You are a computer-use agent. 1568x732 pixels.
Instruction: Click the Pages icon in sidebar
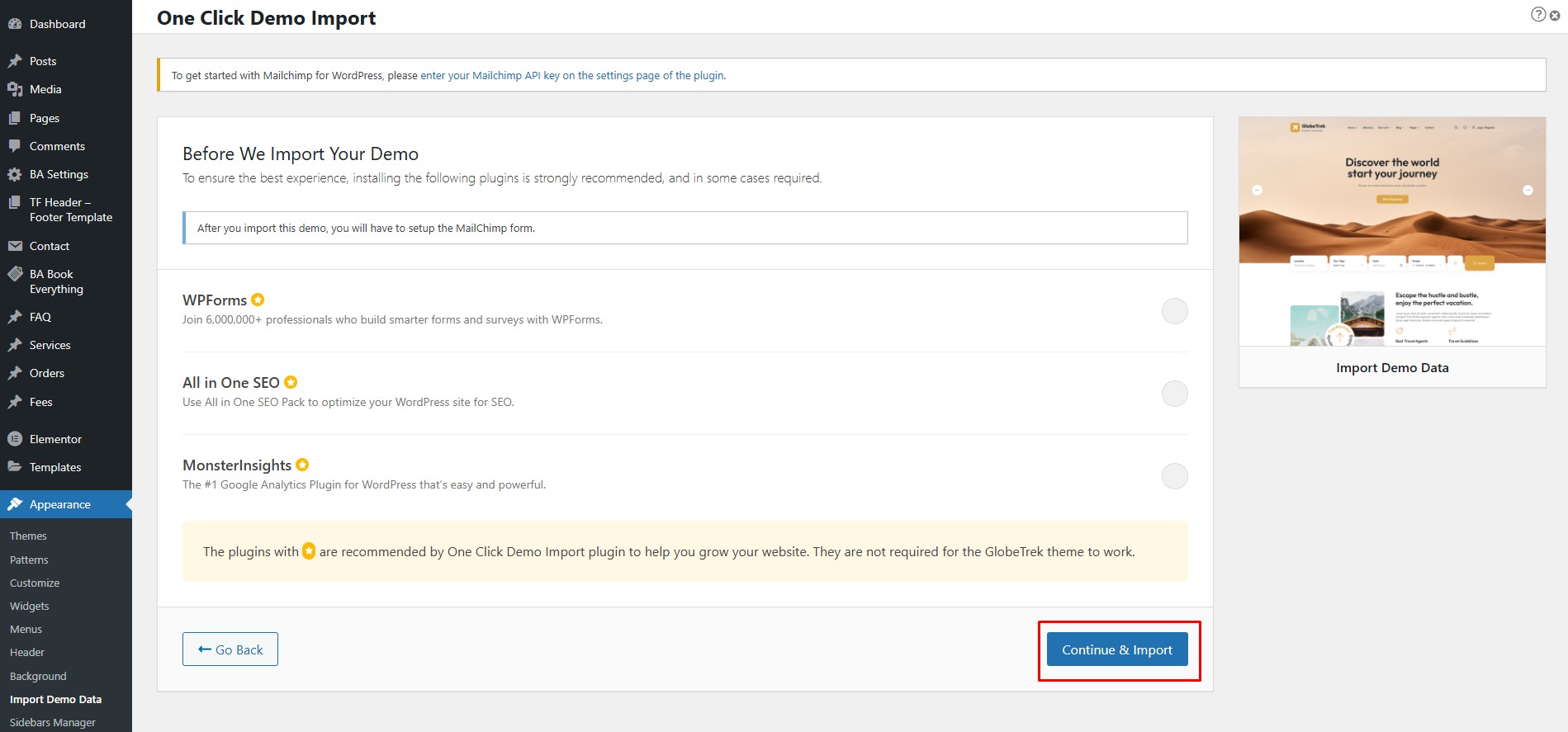15,118
